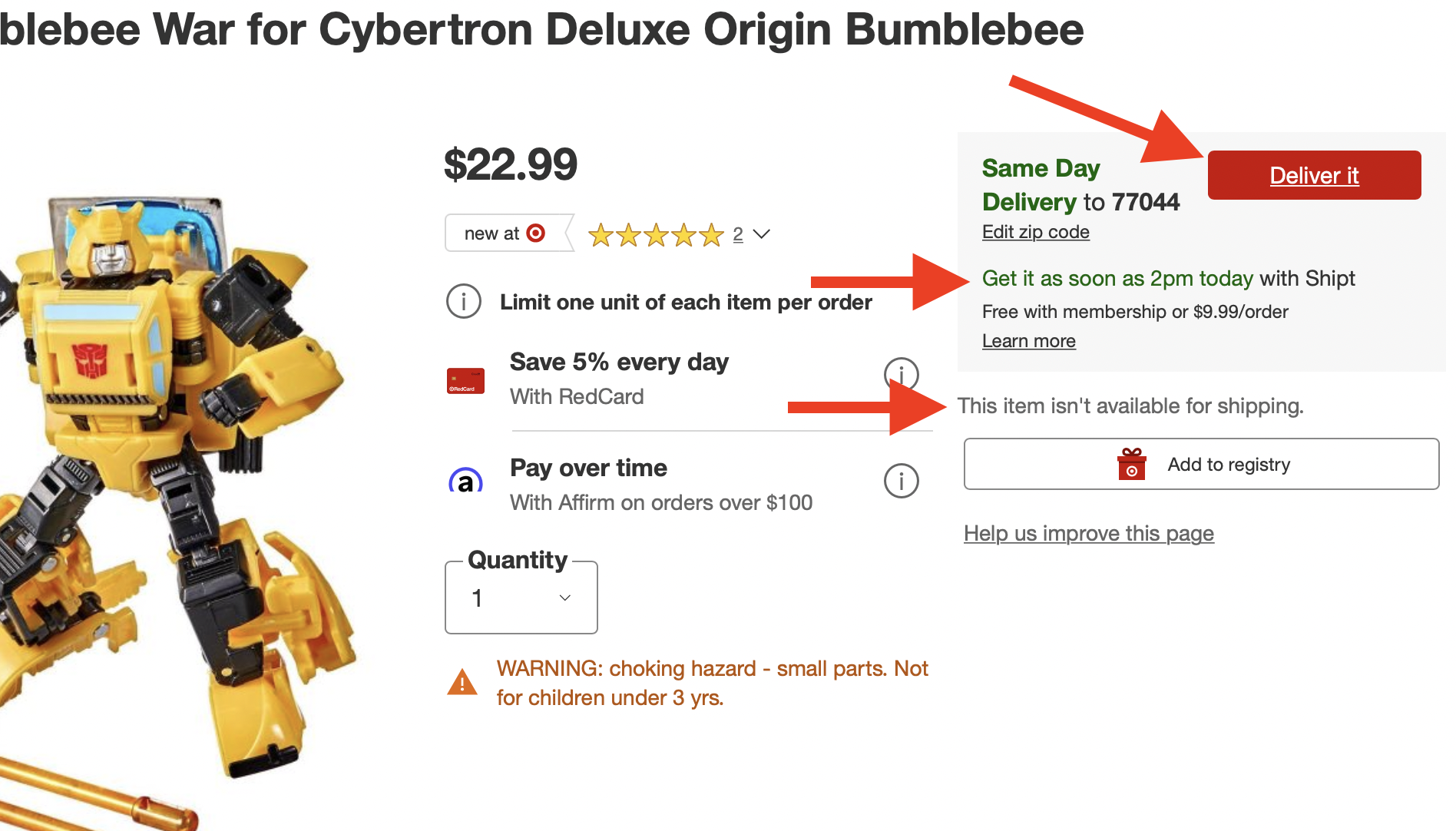Expand the ratings chevron beside the stars
This screenshot has height=831, width=1456.
pyautogui.click(x=762, y=233)
